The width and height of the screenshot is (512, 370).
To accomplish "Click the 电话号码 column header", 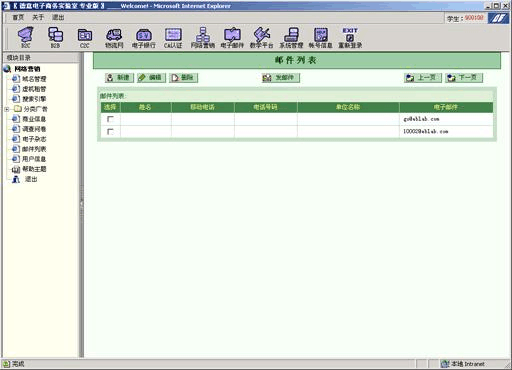I will pyautogui.click(x=266, y=107).
